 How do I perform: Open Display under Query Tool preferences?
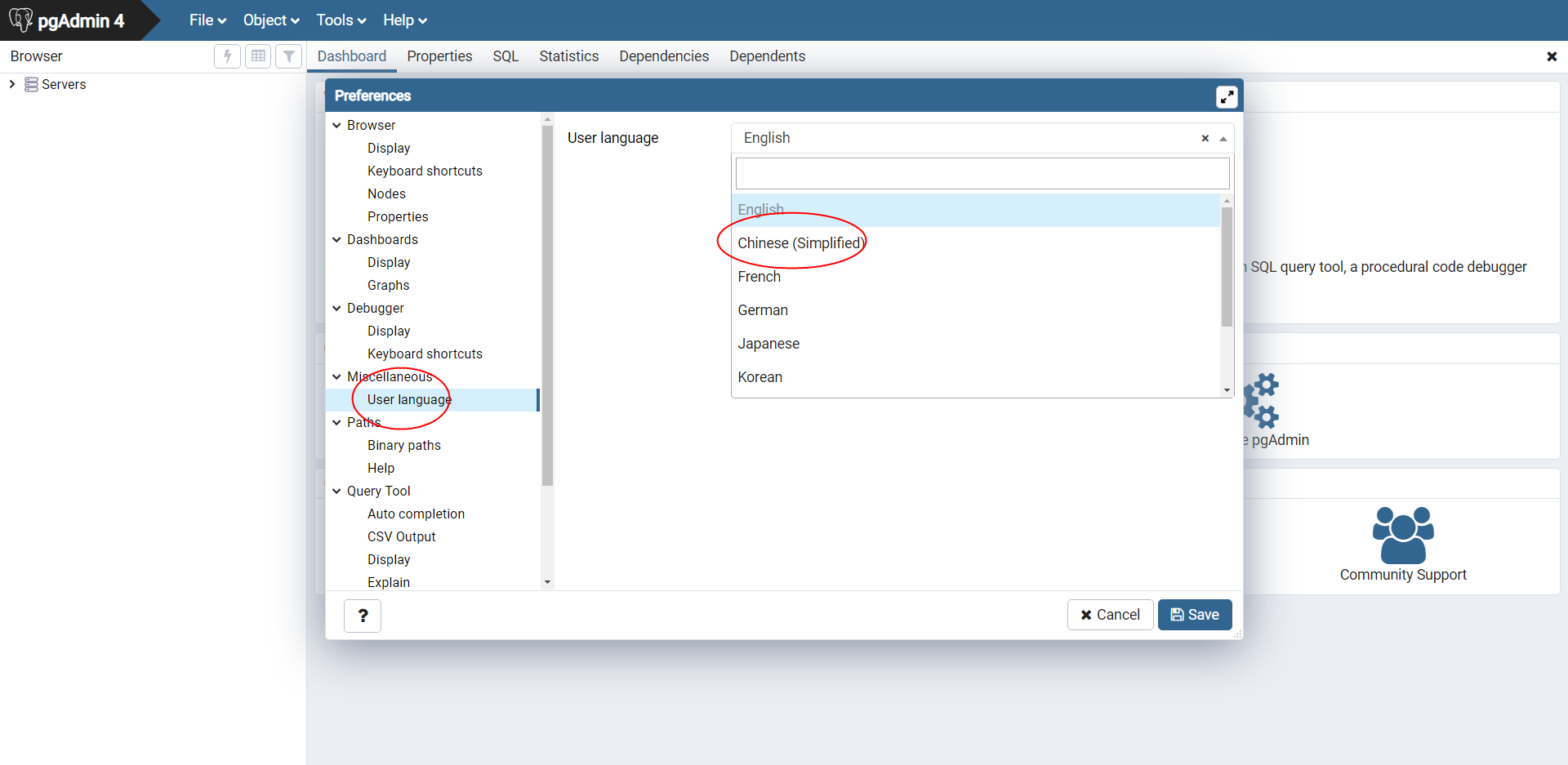[389, 559]
